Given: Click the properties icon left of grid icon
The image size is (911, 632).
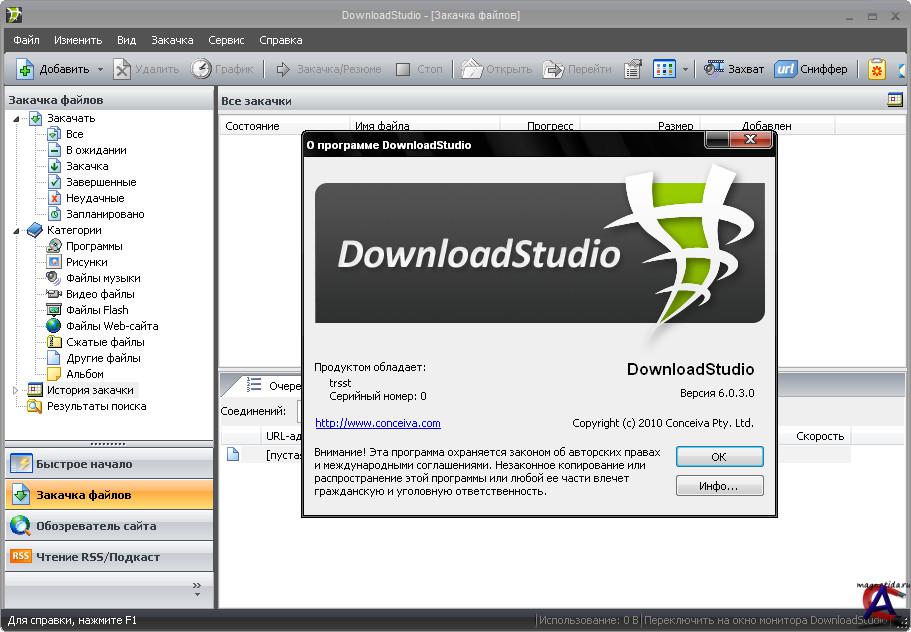Looking at the screenshot, I should [633, 69].
